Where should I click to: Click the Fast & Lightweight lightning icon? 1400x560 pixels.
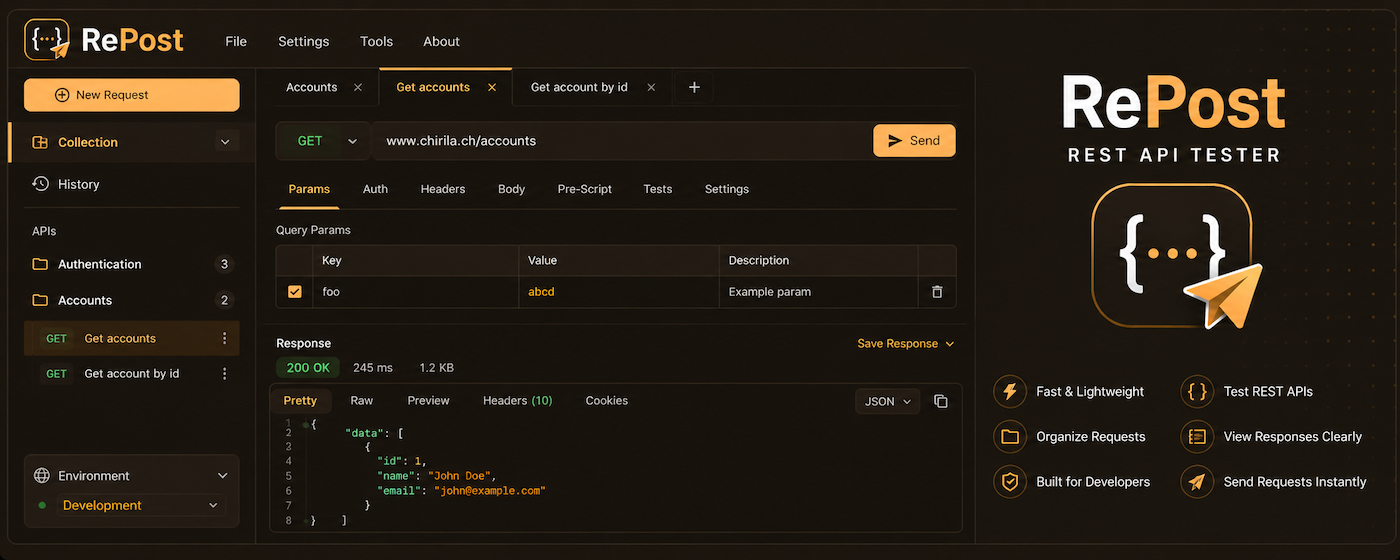1010,391
